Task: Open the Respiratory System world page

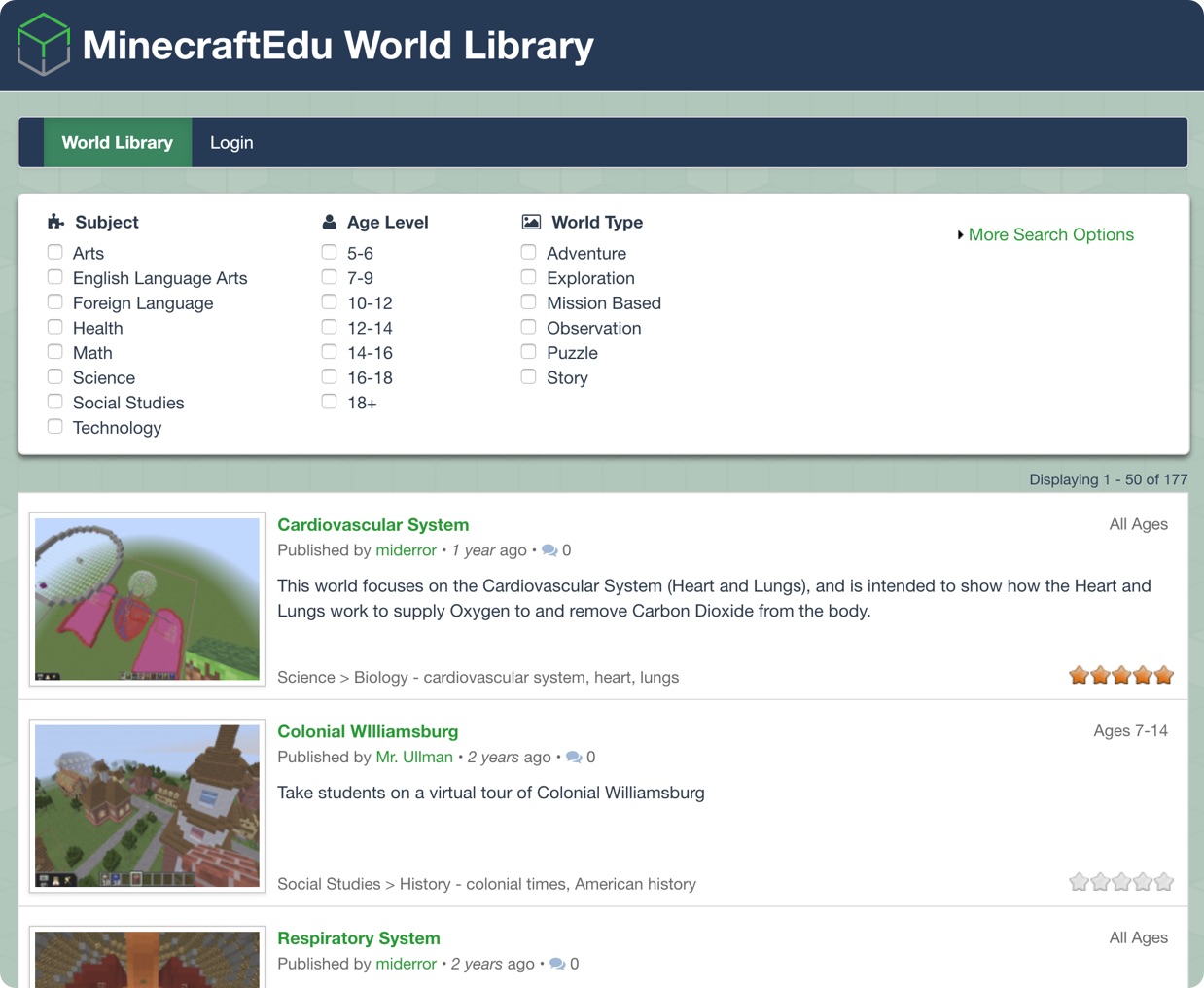Action: [x=359, y=938]
